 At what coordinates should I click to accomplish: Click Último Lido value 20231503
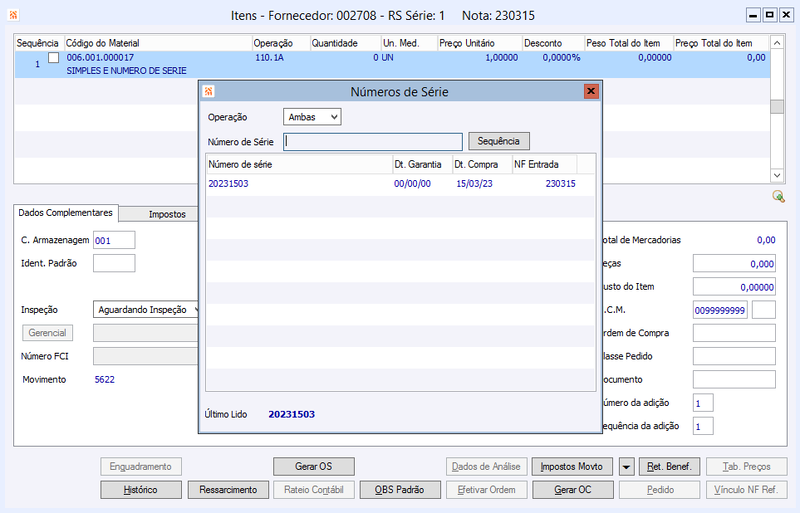point(291,414)
